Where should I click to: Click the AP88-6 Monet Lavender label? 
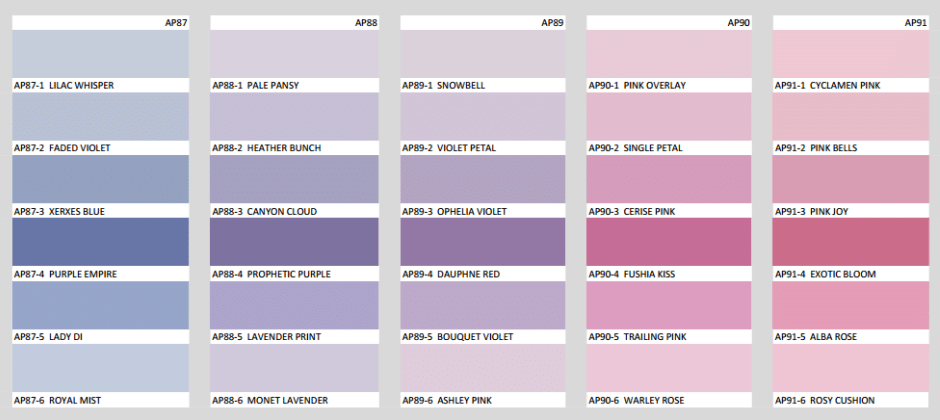click(270, 400)
